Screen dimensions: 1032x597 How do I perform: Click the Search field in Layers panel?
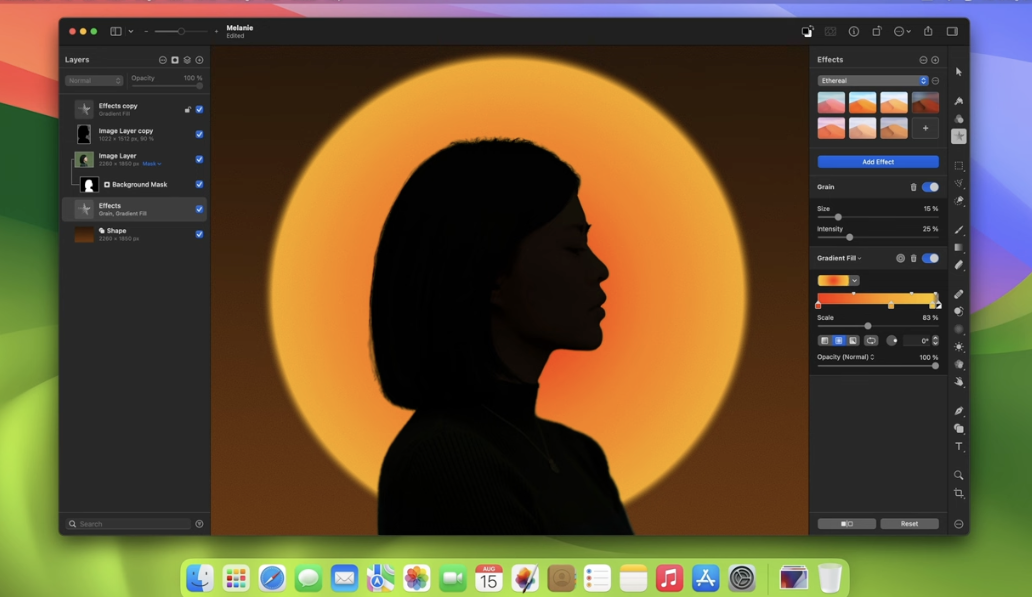[x=129, y=524]
